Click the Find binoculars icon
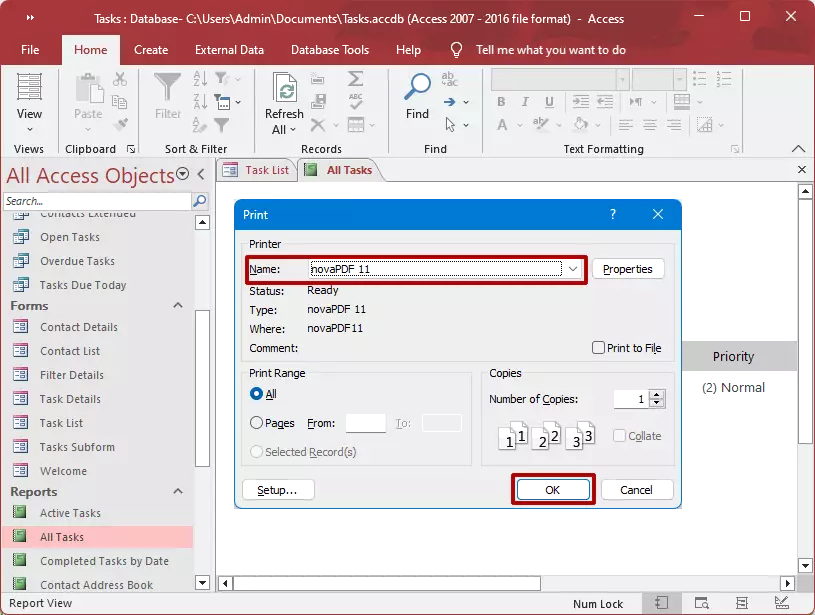Screen dimensions: 815x615 [417, 89]
